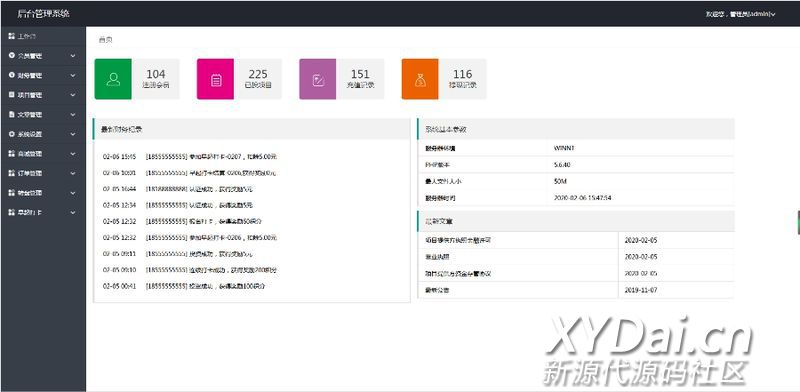
Task: Click the 工作台 dashboard icon in sidebar
Action: 12,36
